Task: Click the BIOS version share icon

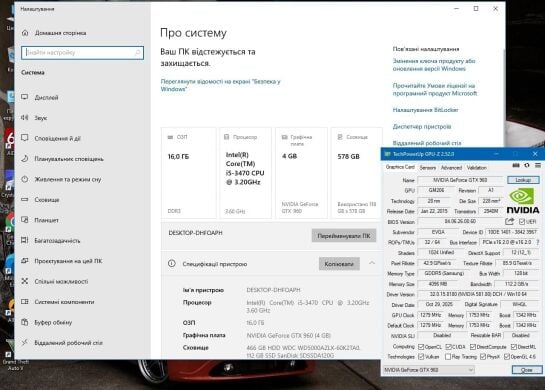Action: [510, 221]
